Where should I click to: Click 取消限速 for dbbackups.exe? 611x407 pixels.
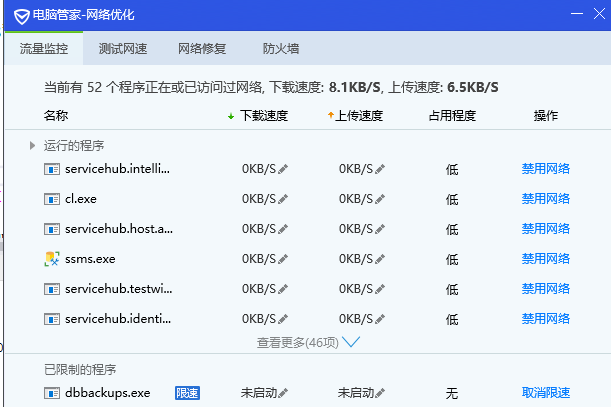tap(546, 393)
